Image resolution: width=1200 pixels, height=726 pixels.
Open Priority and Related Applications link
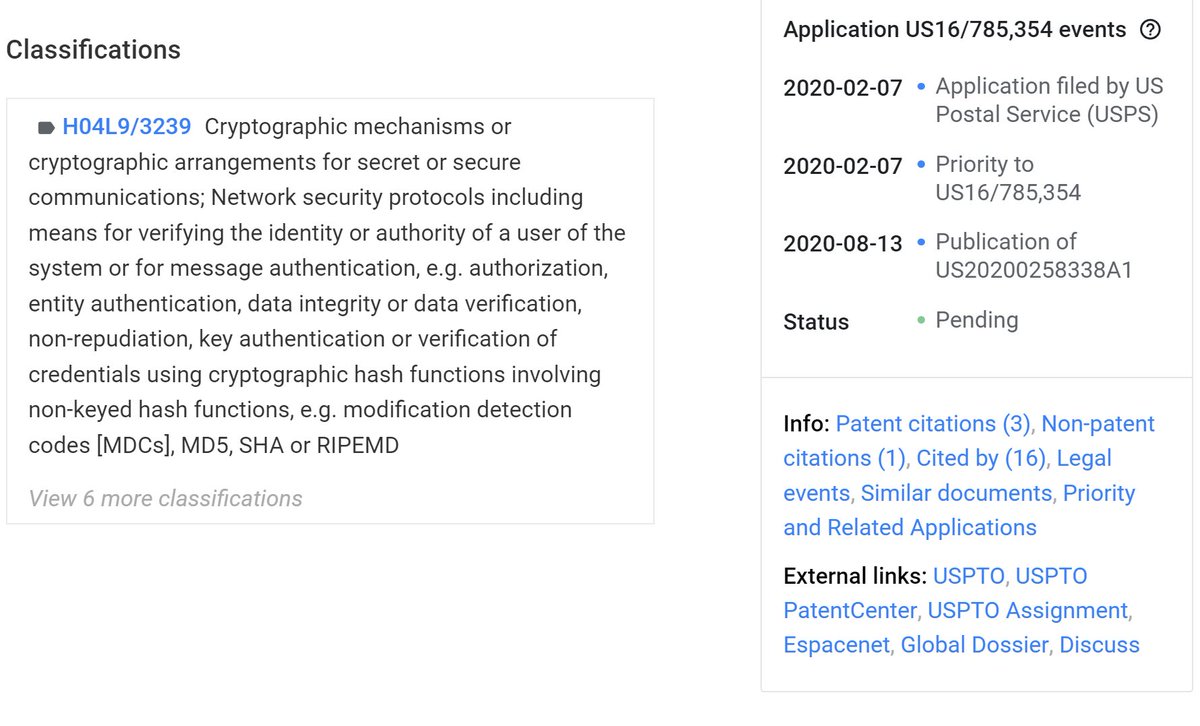click(960, 510)
